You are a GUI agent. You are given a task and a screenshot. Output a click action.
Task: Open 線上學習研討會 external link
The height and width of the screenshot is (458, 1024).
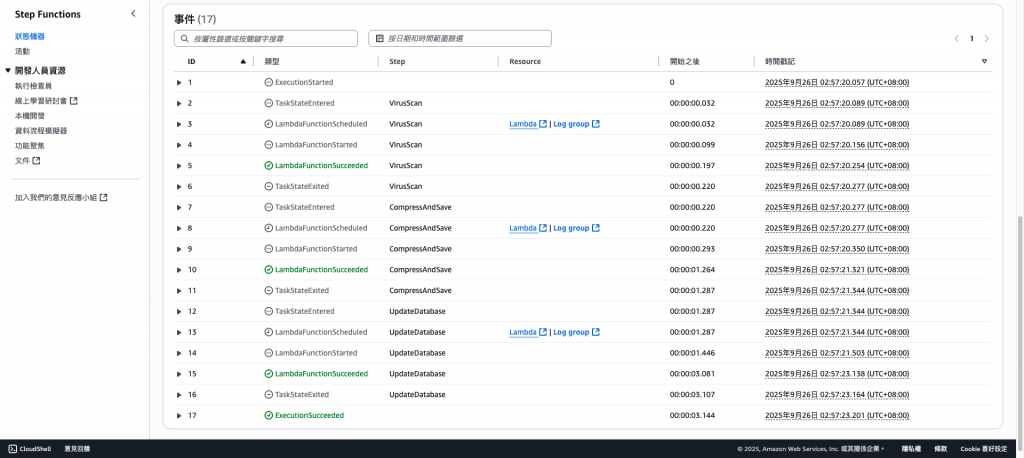click(x=46, y=101)
